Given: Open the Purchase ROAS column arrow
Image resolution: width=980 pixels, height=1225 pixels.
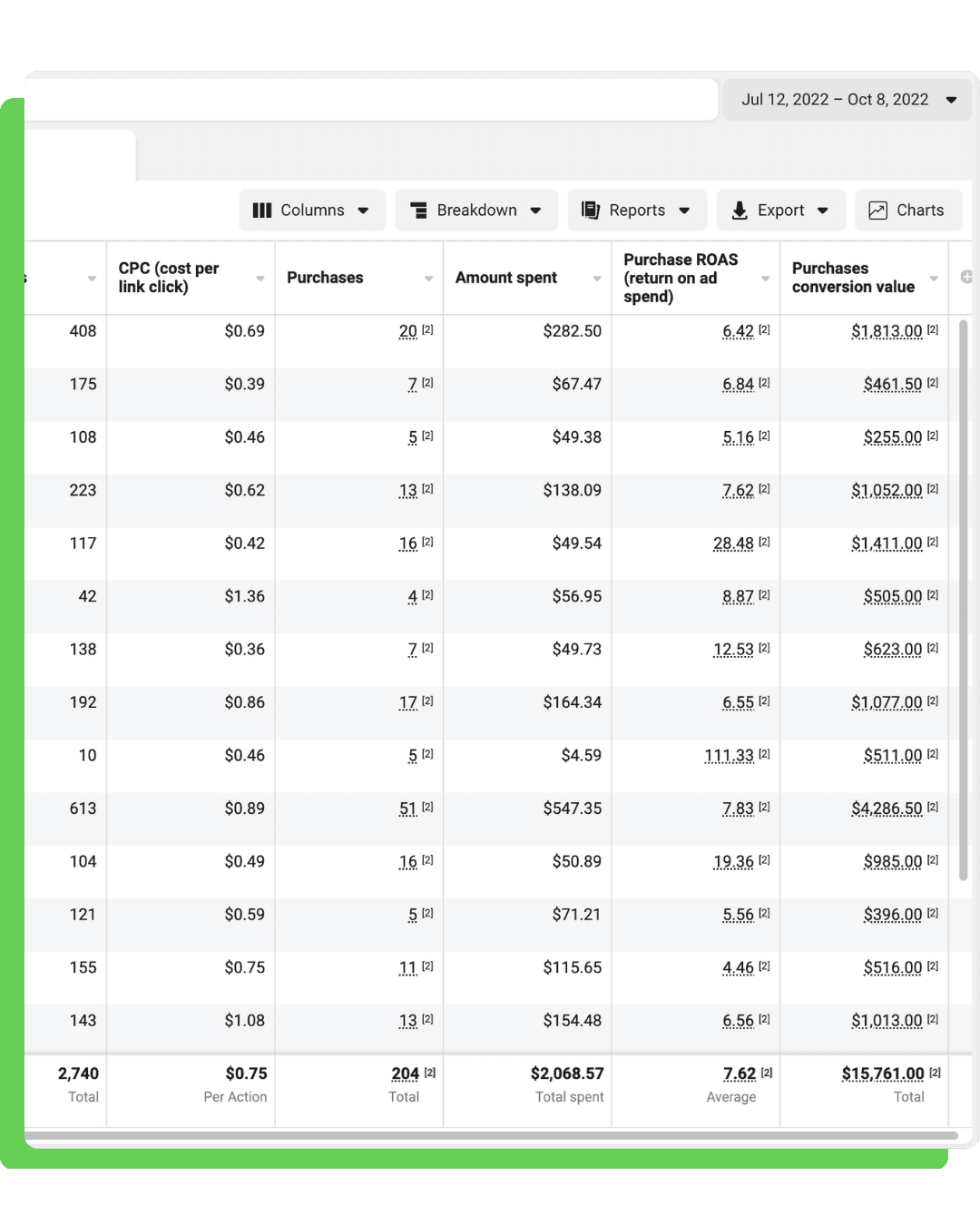Looking at the screenshot, I should pyautogui.click(x=765, y=279).
